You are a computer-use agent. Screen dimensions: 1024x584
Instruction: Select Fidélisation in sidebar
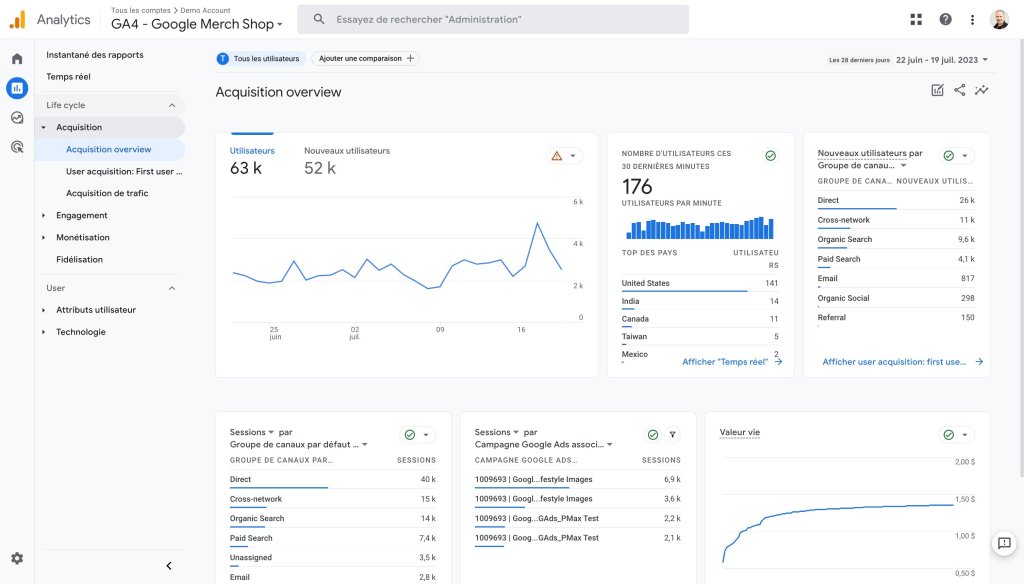click(79, 259)
